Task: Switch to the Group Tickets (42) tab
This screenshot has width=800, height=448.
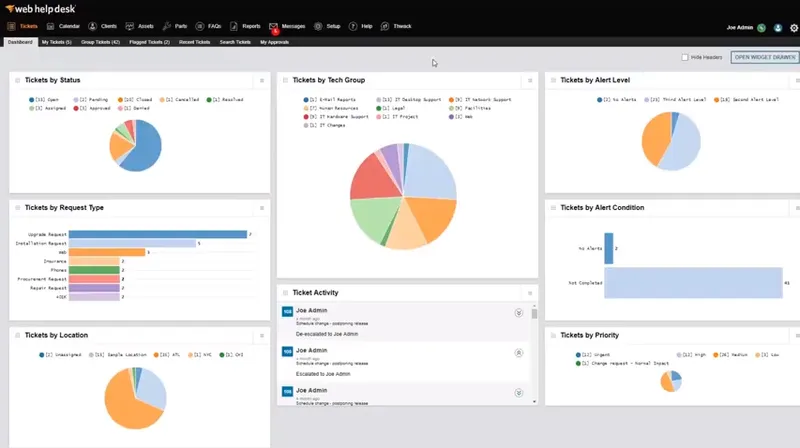Action: 100,42
